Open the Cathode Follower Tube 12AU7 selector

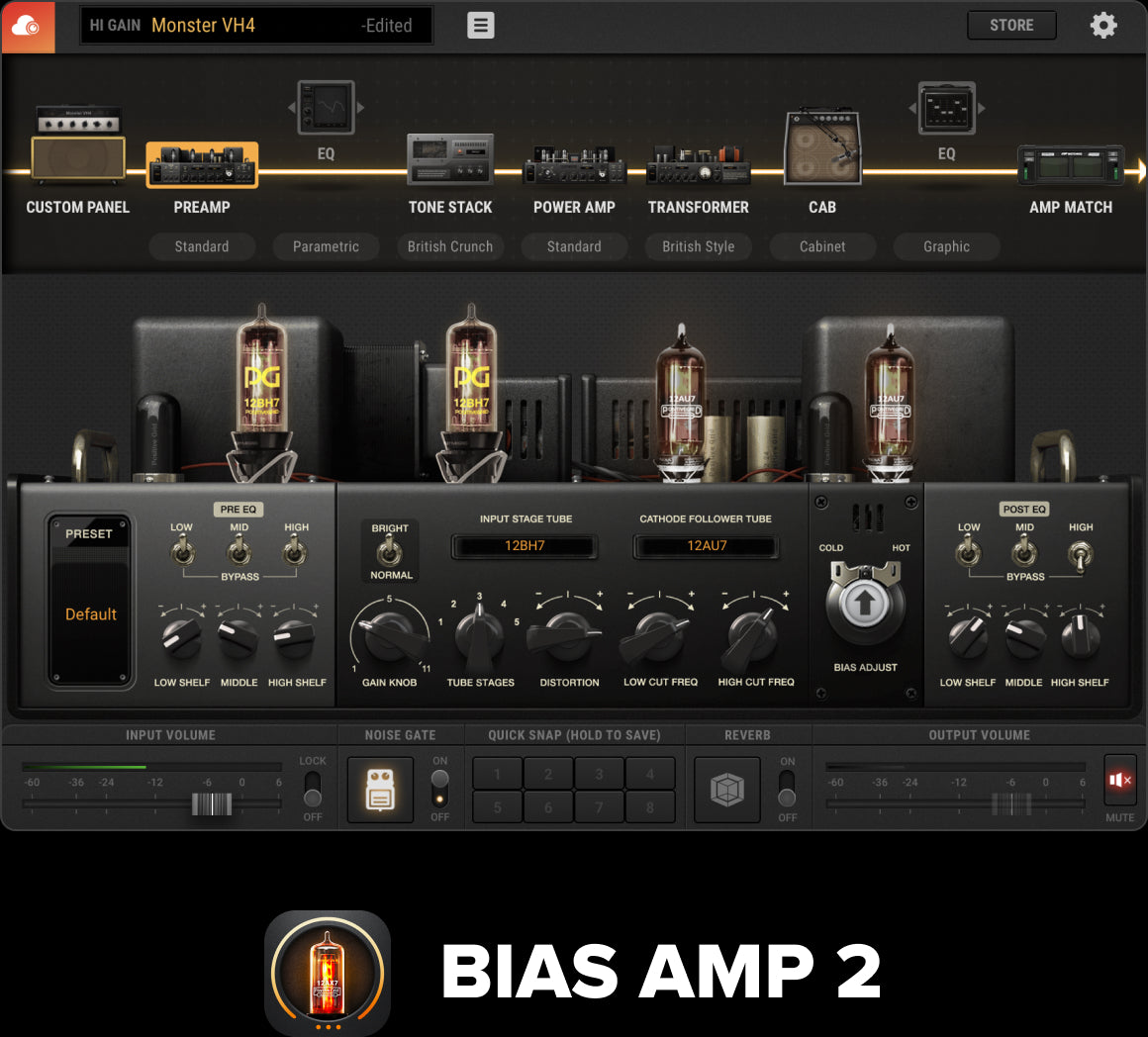707,546
